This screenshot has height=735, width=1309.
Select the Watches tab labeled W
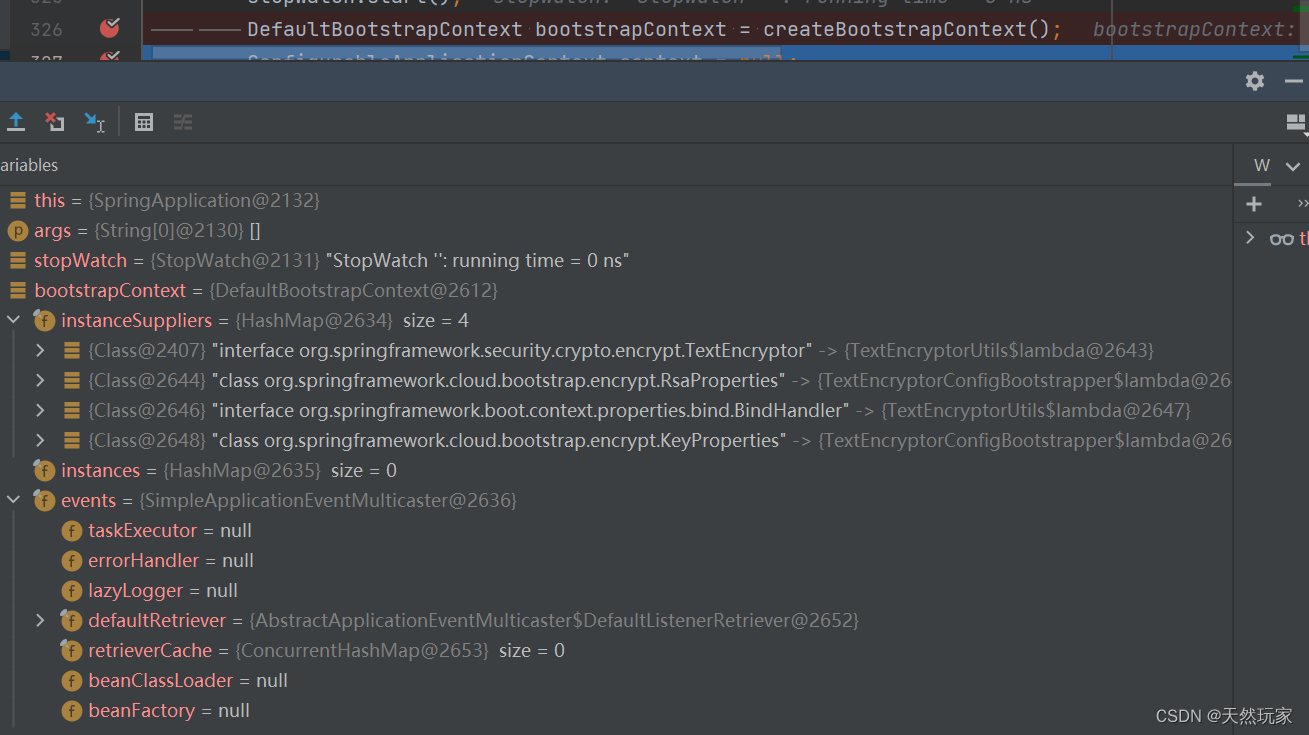(x=1262, y=165)
